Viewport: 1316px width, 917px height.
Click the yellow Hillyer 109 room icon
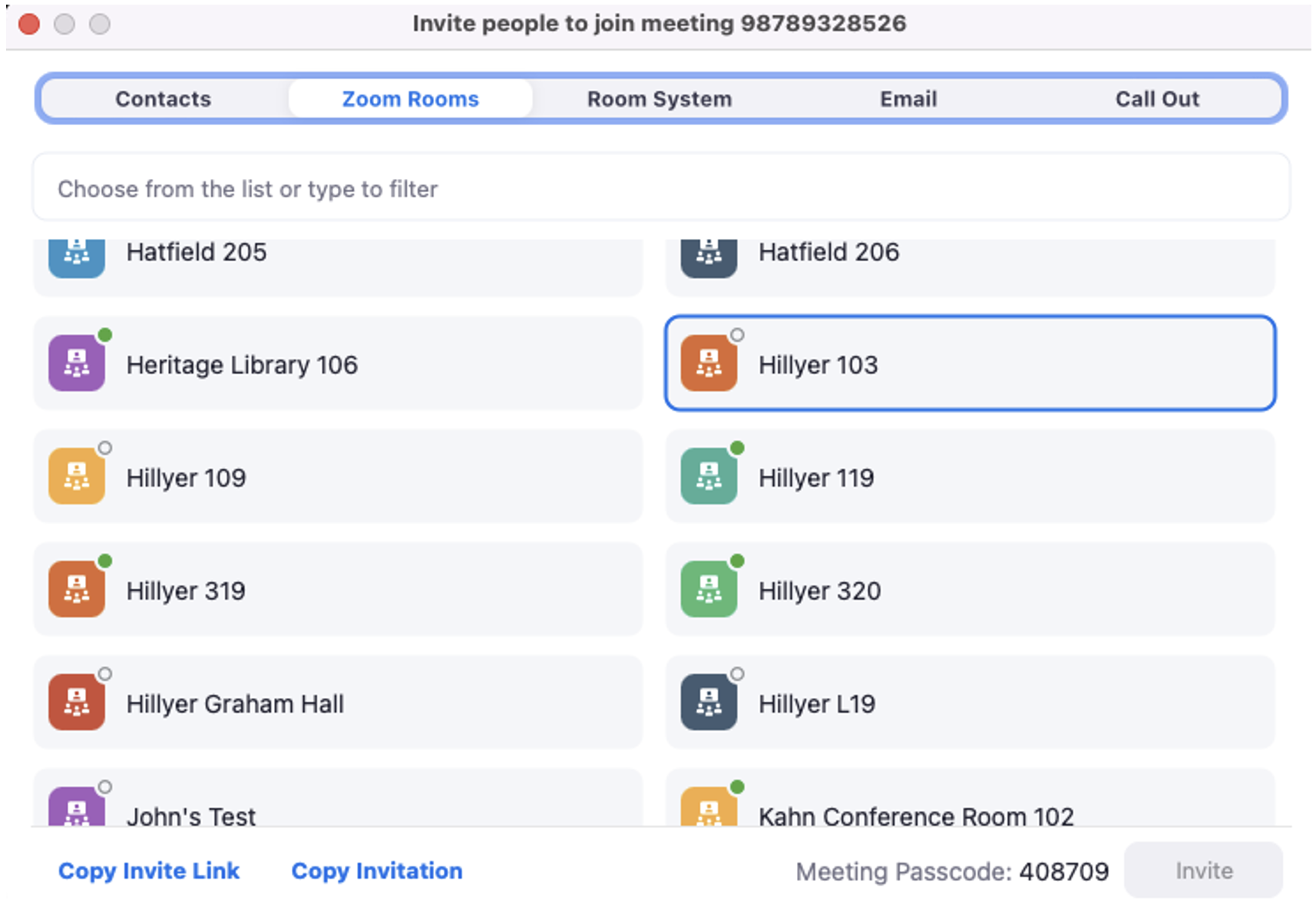[x=77, y=476]
